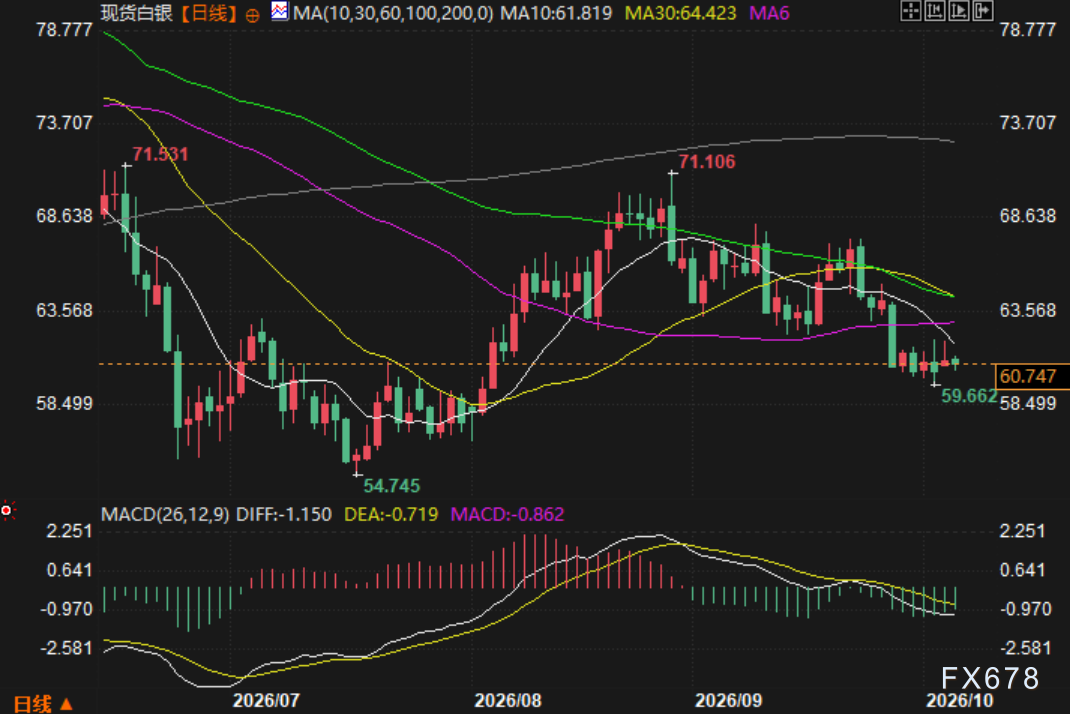This screenshot has height=714, width=1070.
Task: Click the MA30:64.423 readout
Action: coord(680,13)
